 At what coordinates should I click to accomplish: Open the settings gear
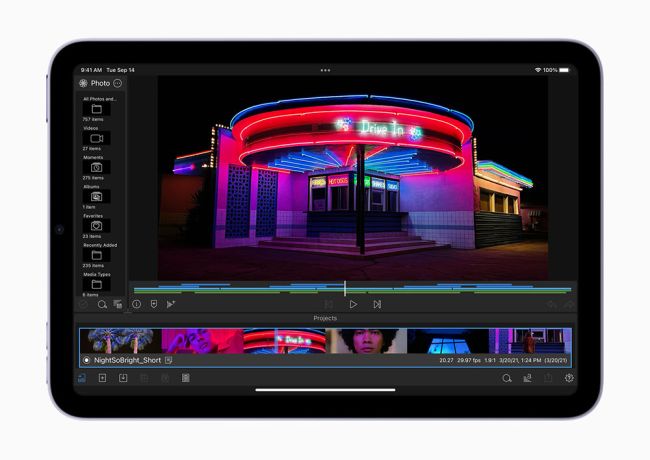click(569, 378)
